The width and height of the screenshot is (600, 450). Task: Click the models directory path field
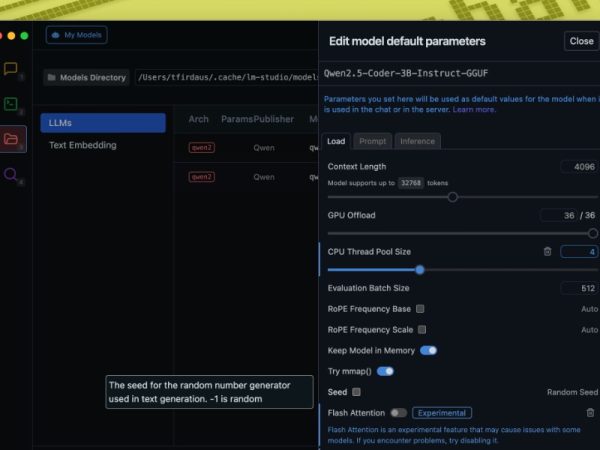click(227, 77)
